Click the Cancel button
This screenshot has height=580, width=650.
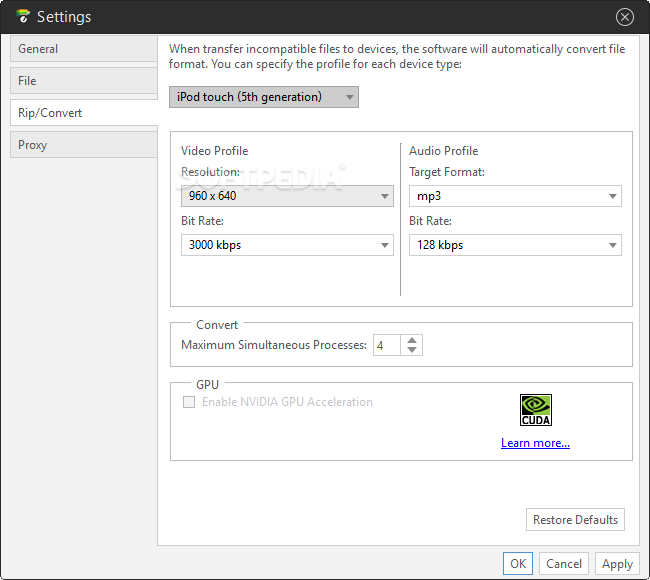click(x=564, y=564)
